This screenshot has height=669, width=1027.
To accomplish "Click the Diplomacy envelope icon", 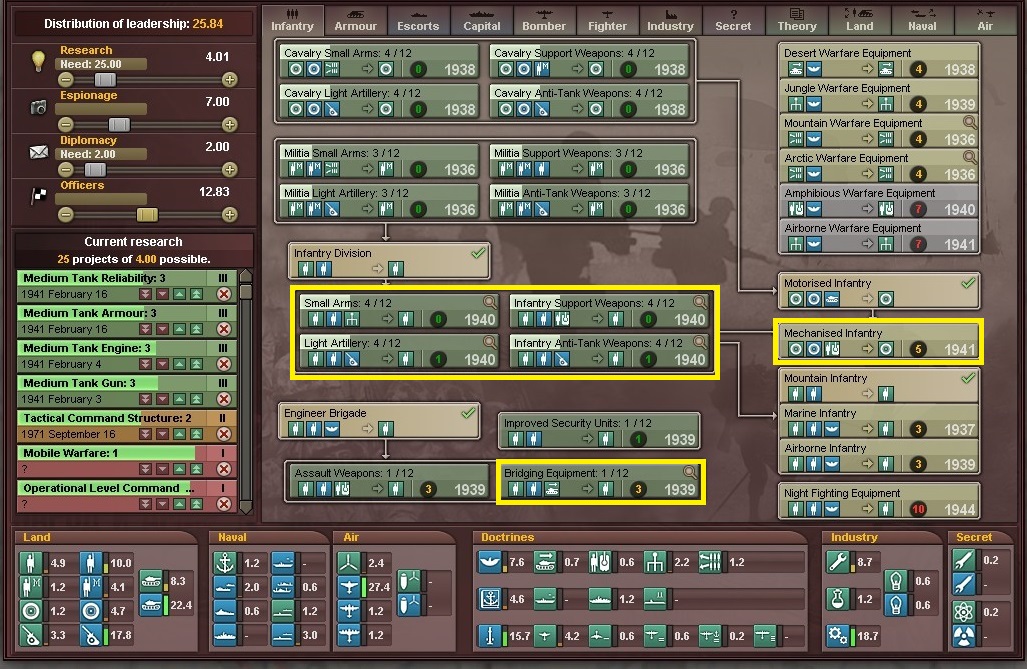I will coord(39,152).
